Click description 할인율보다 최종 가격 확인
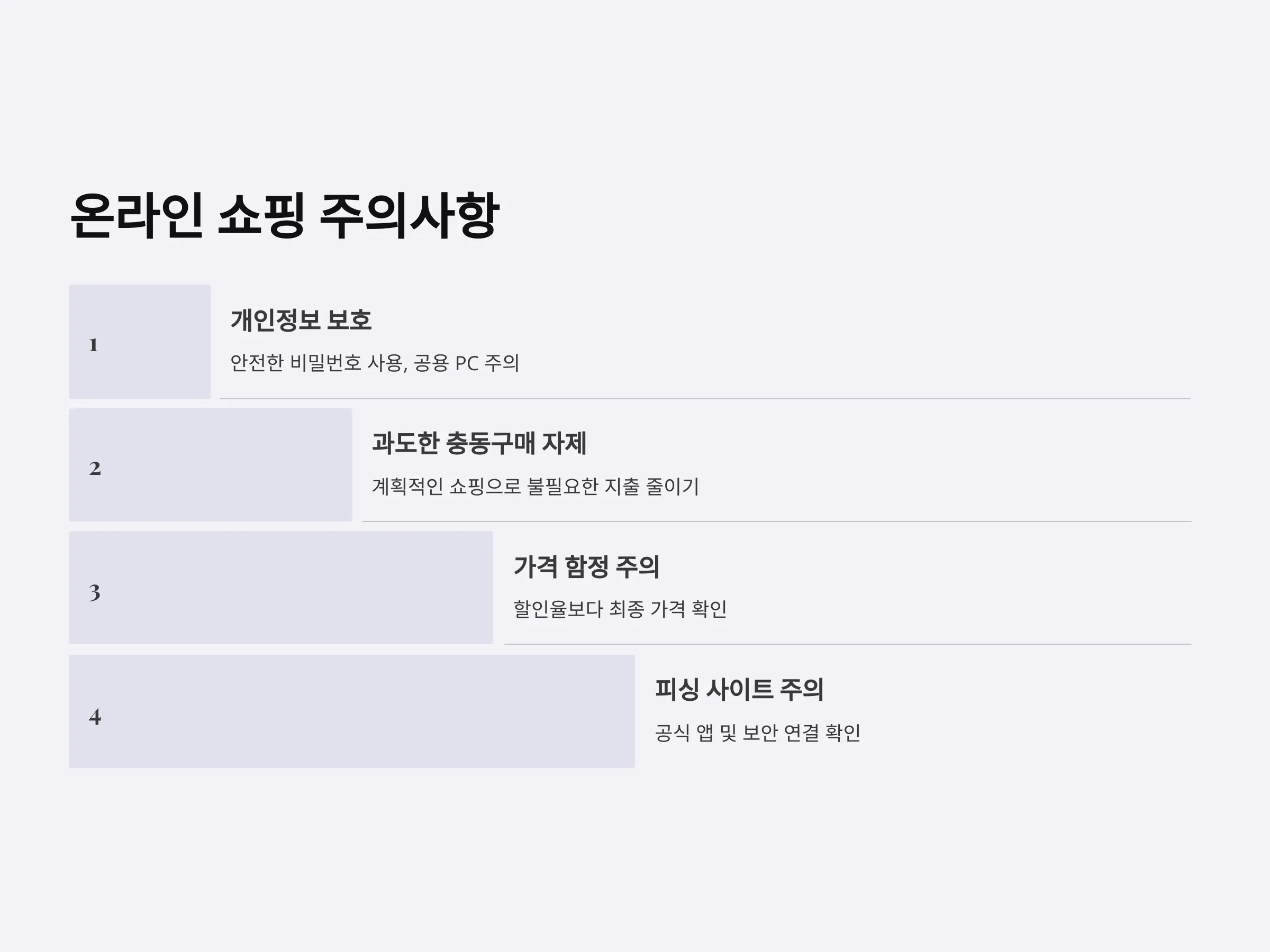This screenshot has height=952, width=1270. pos(620,609)
